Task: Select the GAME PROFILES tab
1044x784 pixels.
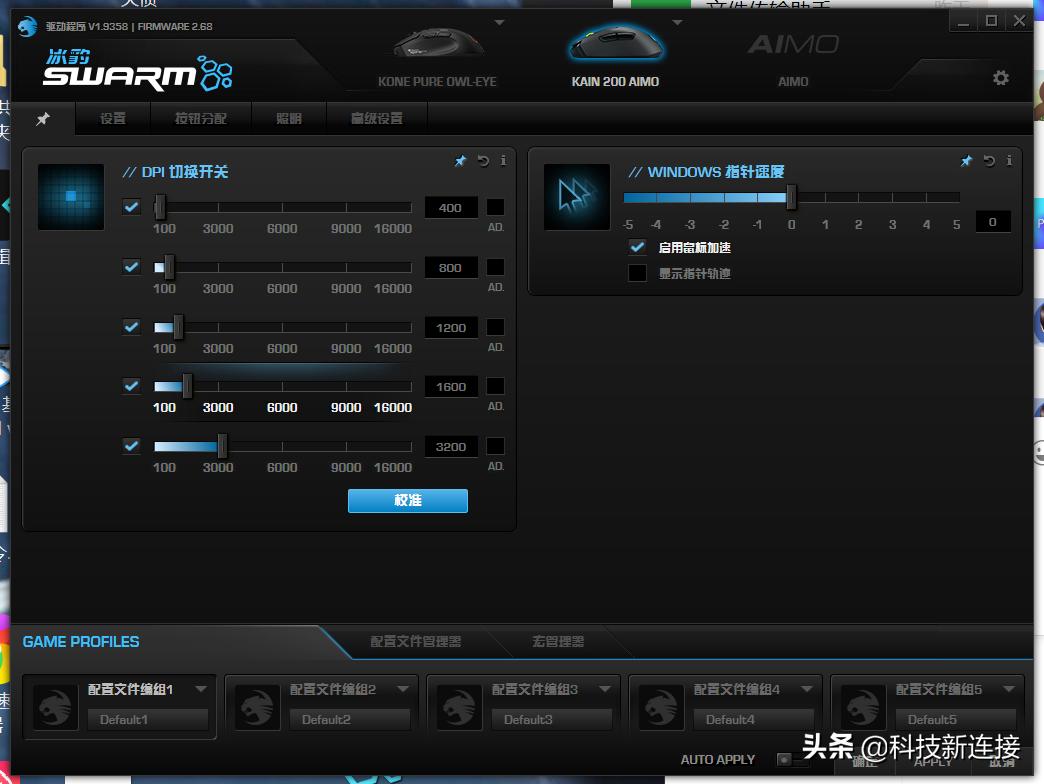Action: (x=81, y=642)
